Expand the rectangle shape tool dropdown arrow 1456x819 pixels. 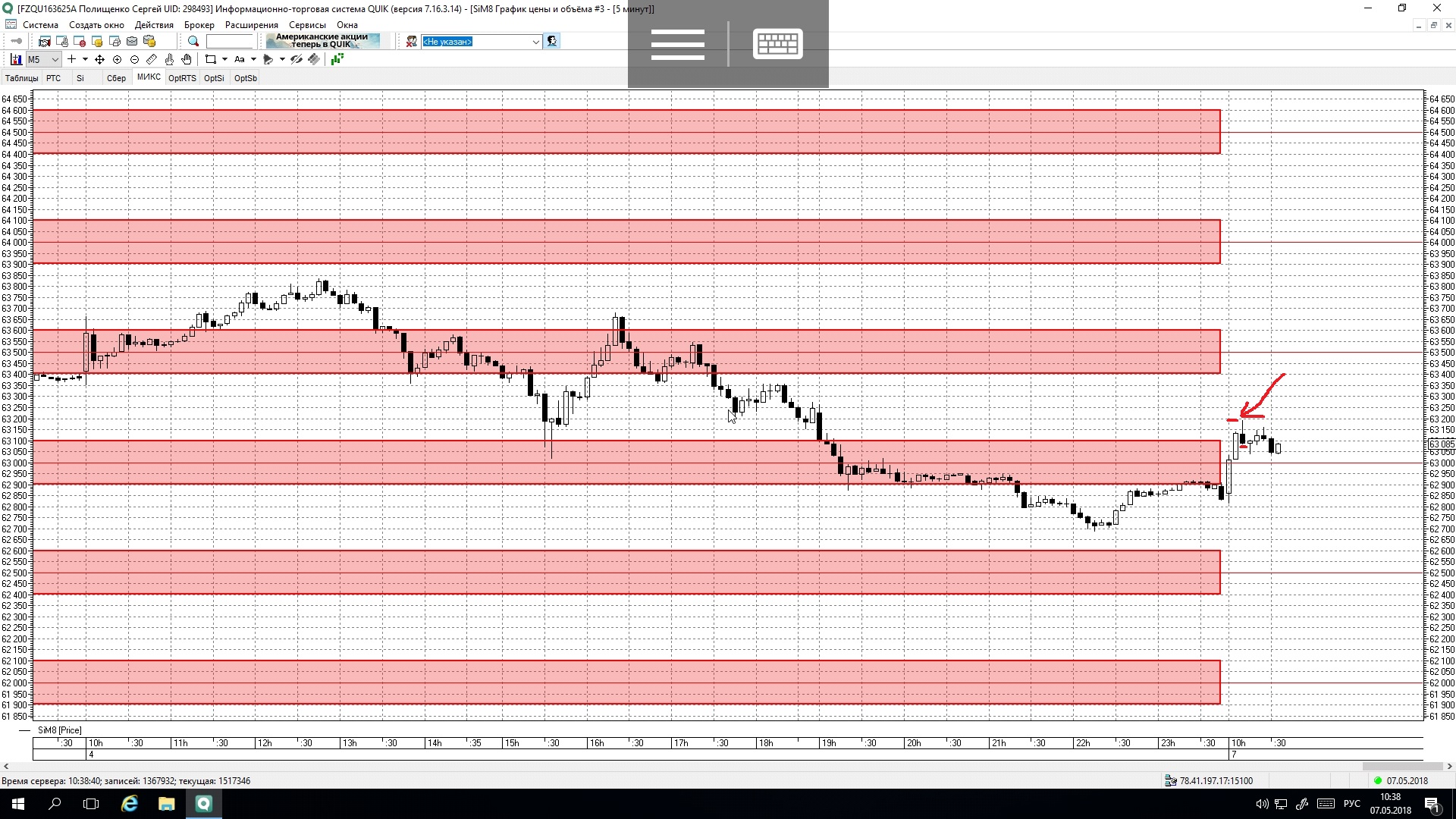click(x=224, y=59)
